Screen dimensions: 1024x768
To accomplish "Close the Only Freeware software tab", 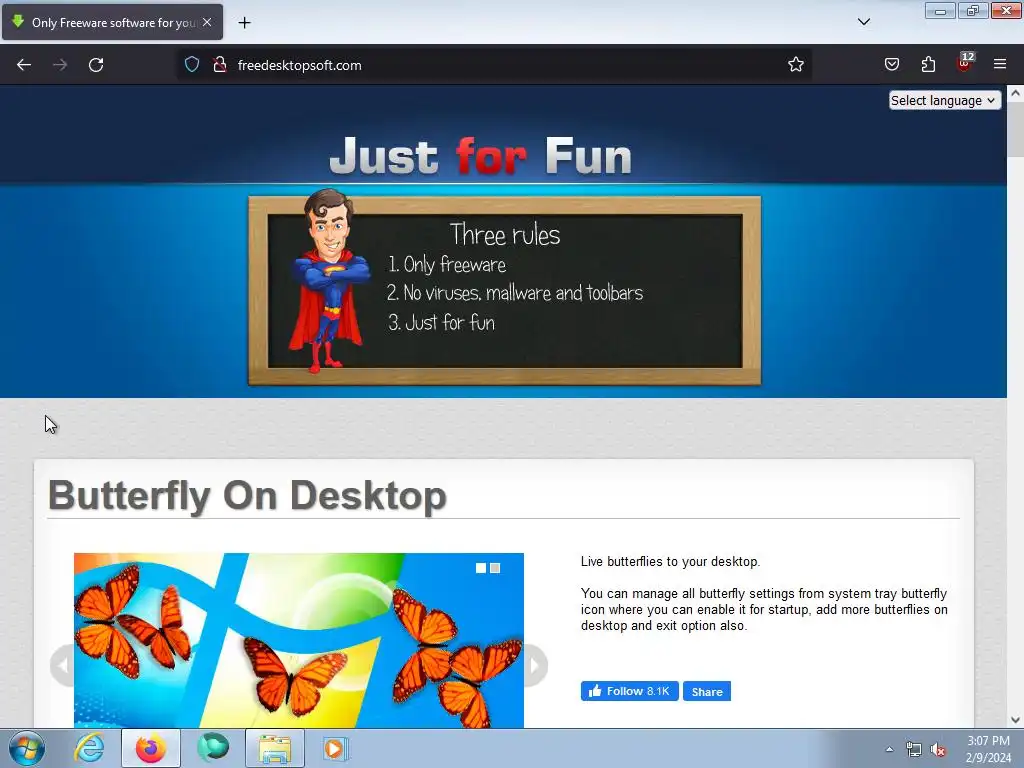I will pyautogui.click(x=207, y=22).
